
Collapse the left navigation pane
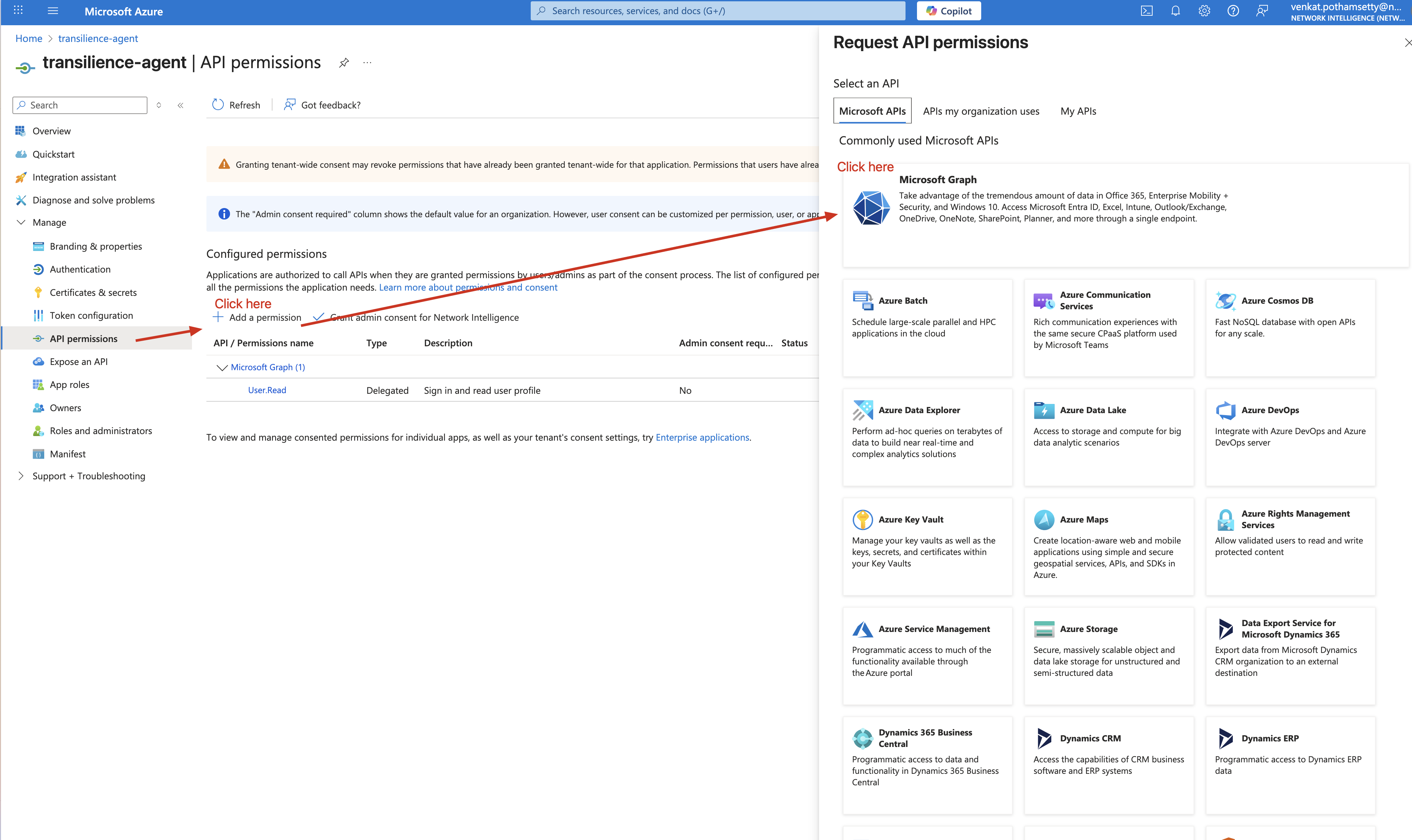(x=181, y=105)
